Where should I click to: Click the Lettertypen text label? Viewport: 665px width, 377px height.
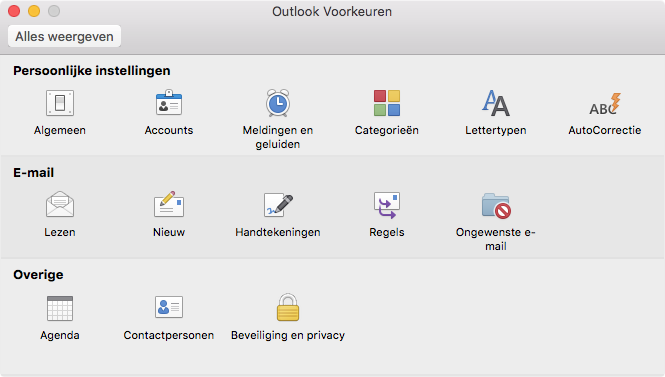click(x=496, y=130)
